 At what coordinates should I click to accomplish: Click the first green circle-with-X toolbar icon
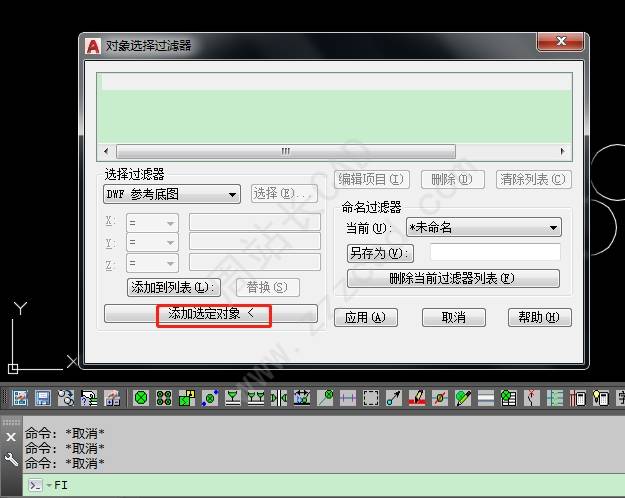click(x=141, y=398)
